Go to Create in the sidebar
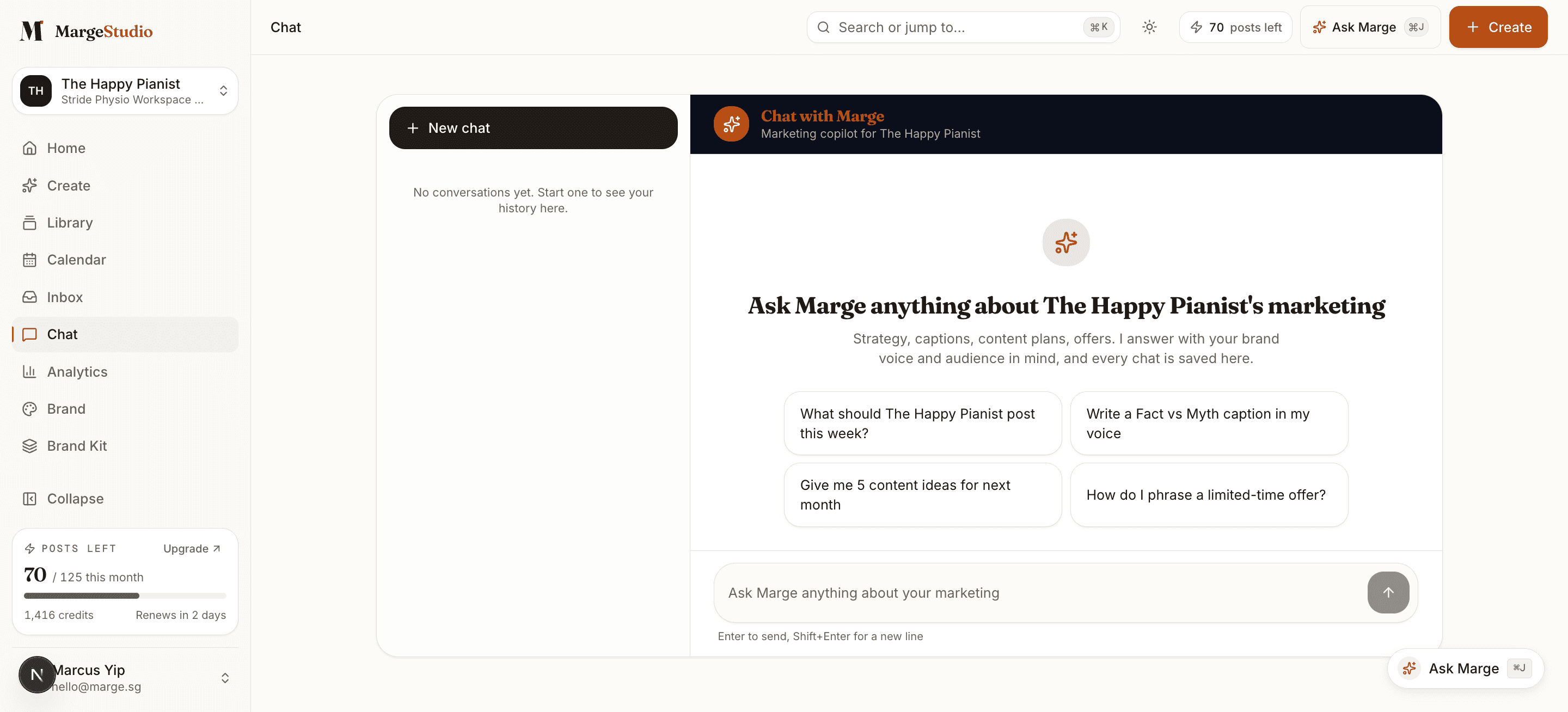This screenshot has width=1568, height=712. tap(125, 186)
